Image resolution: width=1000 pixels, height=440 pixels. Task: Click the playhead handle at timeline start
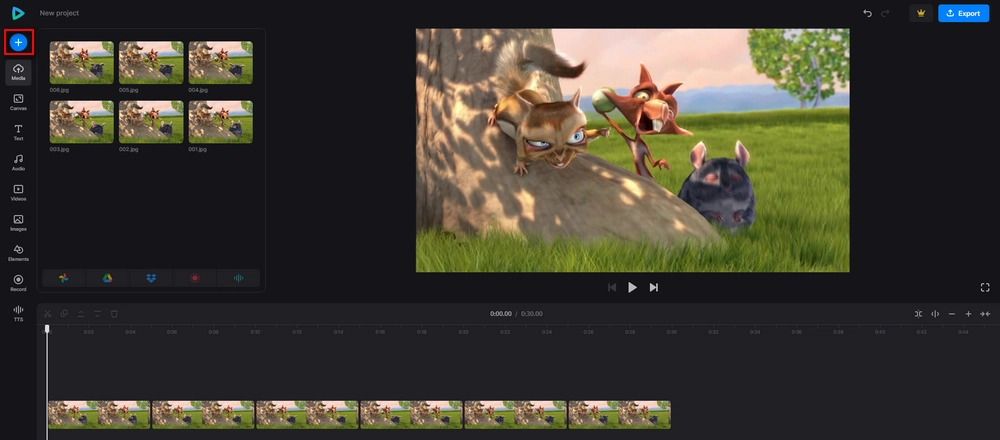click(47, 328)
